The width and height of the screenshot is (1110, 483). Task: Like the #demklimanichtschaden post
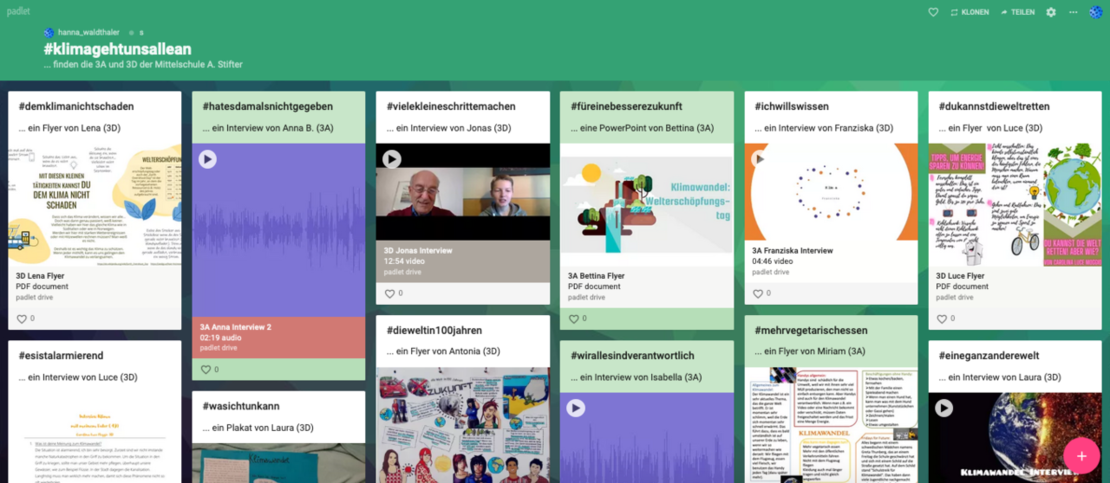pyautogui.click(x=21, y=319)
